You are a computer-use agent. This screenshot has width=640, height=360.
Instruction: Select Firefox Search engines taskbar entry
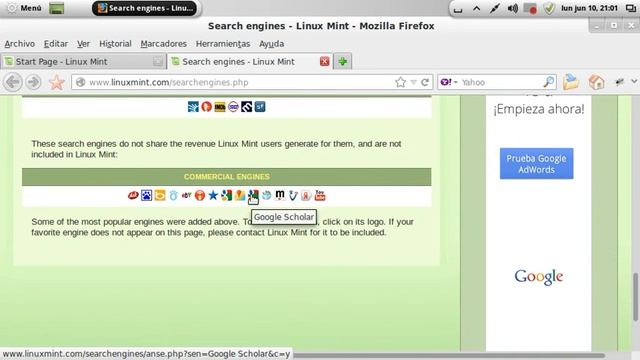coord(145,8)
